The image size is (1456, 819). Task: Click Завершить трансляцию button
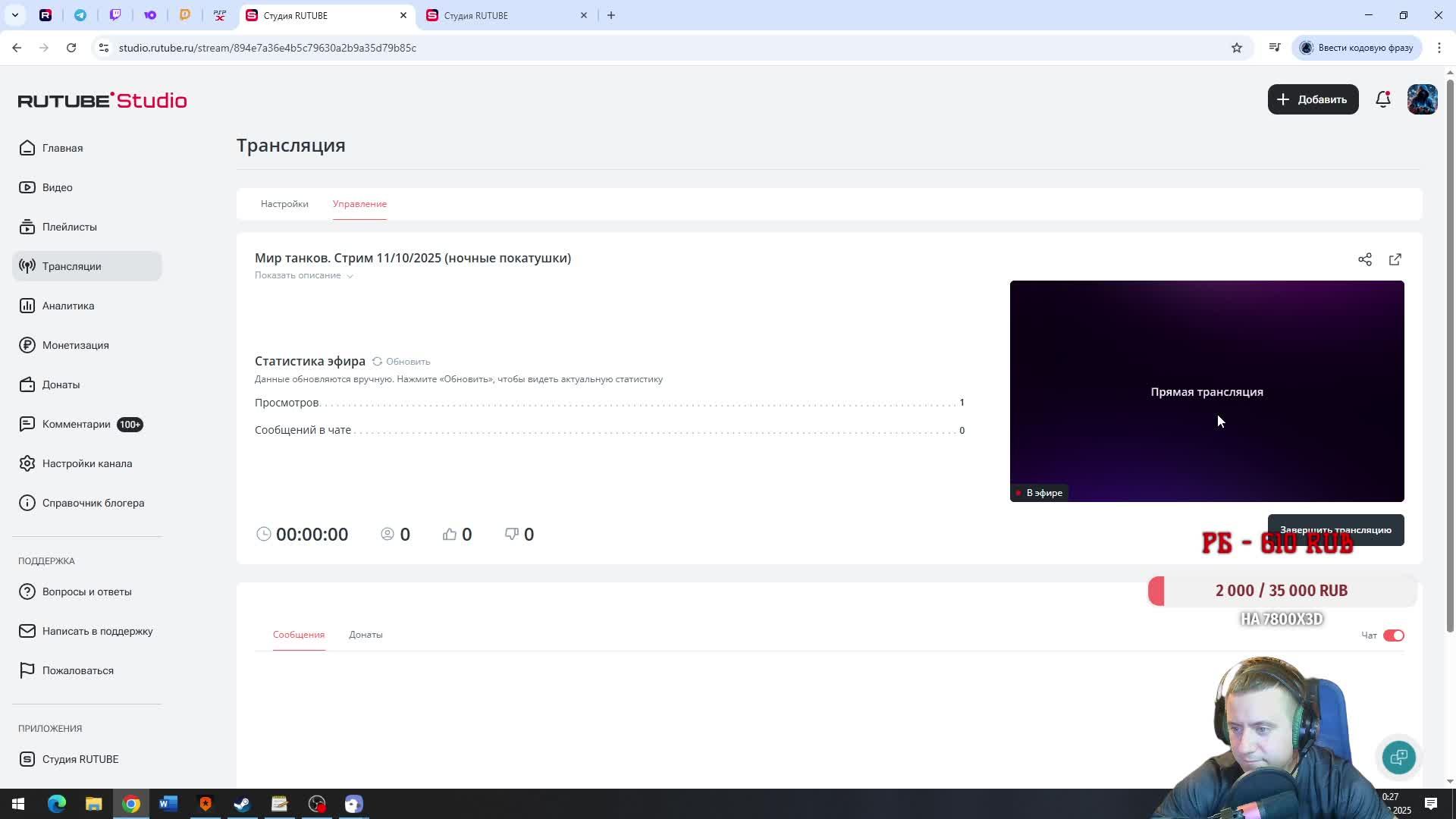[x=1335, y=526]
